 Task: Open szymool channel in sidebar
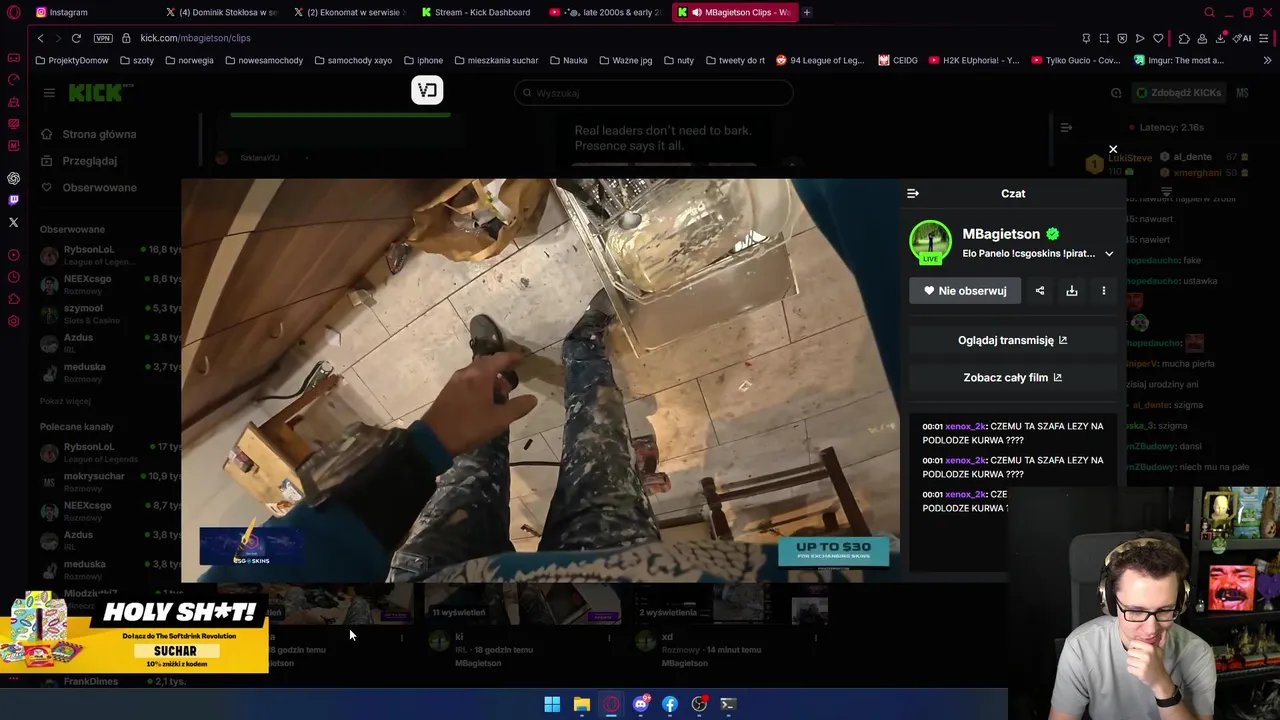[x=110, y=313]
